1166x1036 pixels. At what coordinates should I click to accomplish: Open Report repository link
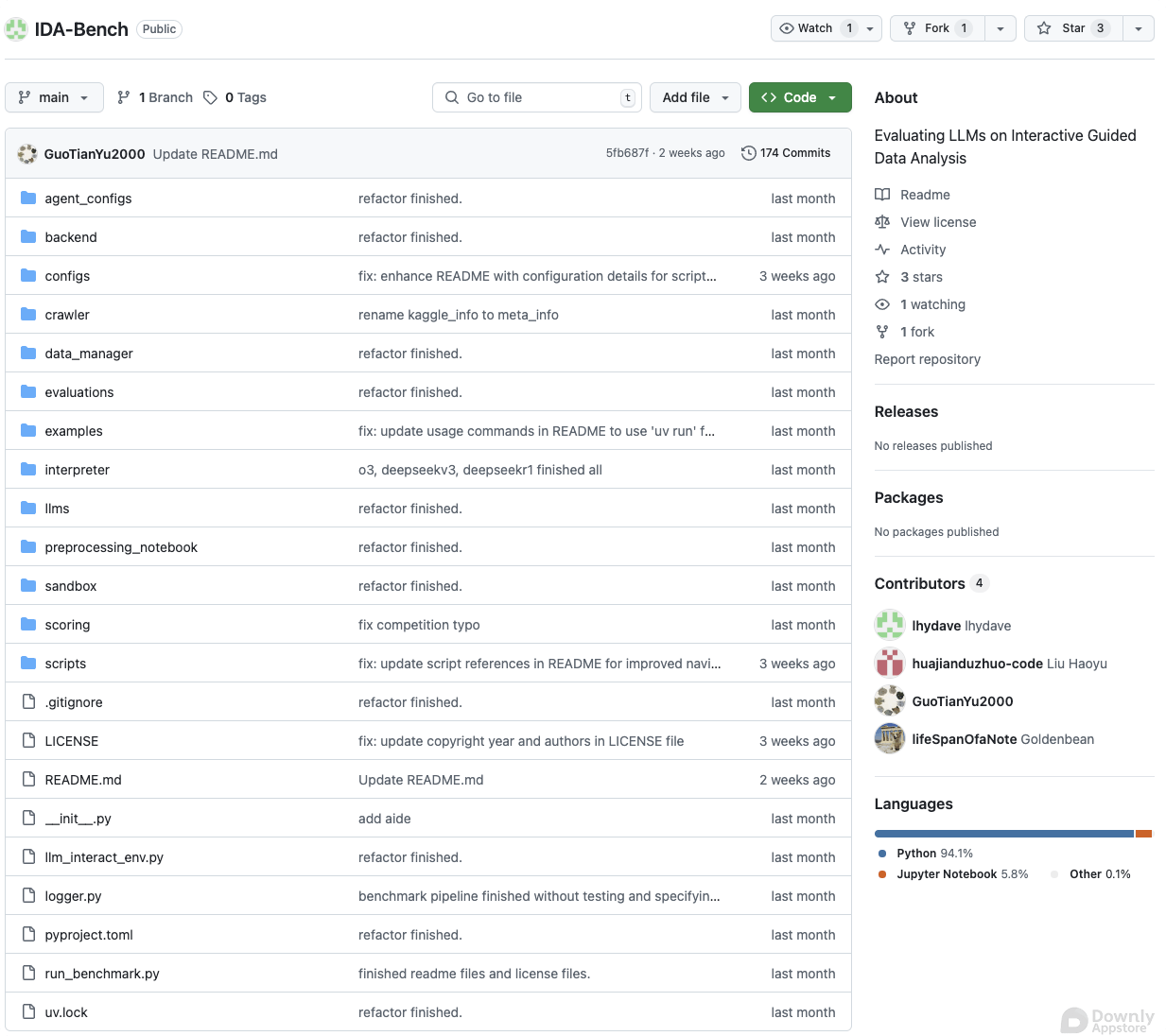pos(928,359)
